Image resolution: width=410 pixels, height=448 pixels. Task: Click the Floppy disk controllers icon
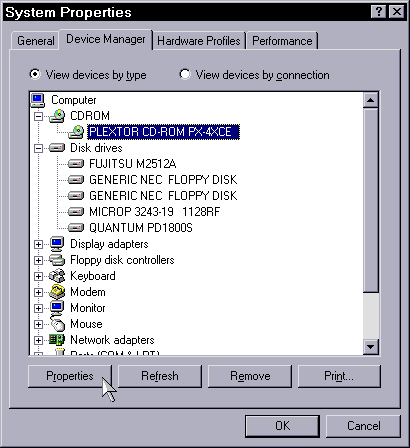pyautogui.click(x=57, y=260)
